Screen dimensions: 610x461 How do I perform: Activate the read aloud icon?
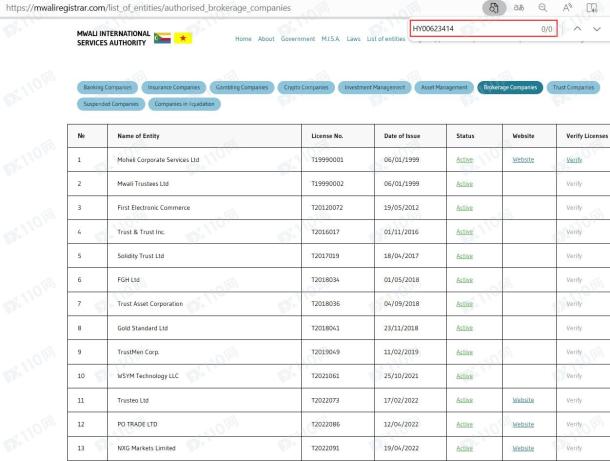coord(567,8)
